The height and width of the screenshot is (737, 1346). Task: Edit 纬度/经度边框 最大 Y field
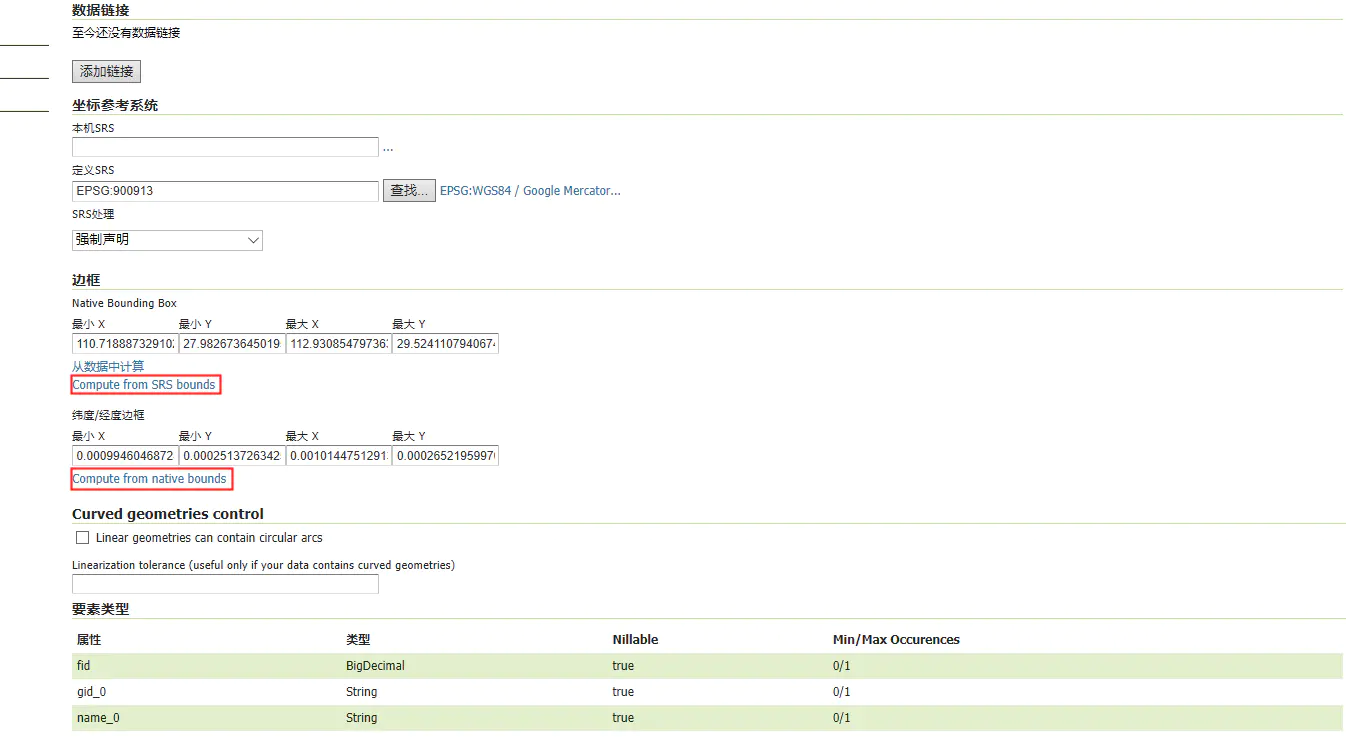[446, 456]
